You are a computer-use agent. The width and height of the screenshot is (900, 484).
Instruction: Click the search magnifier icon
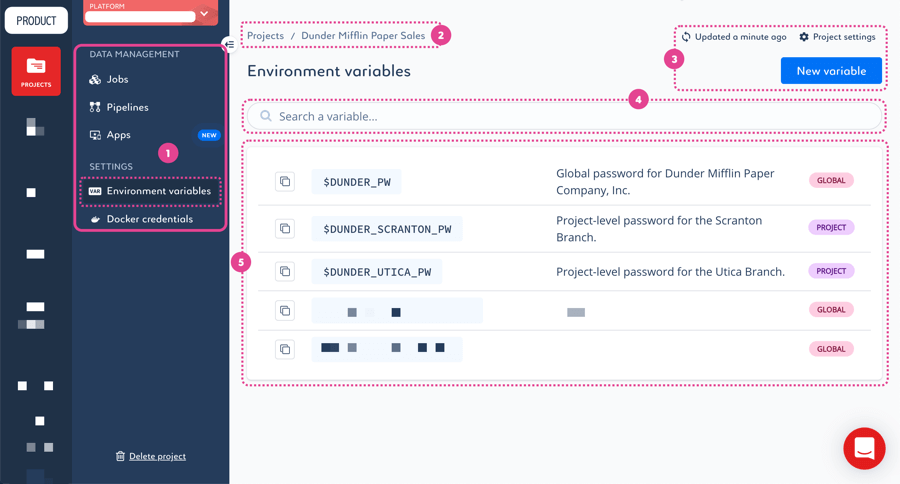pyautogui.click(x=266, y=116)
